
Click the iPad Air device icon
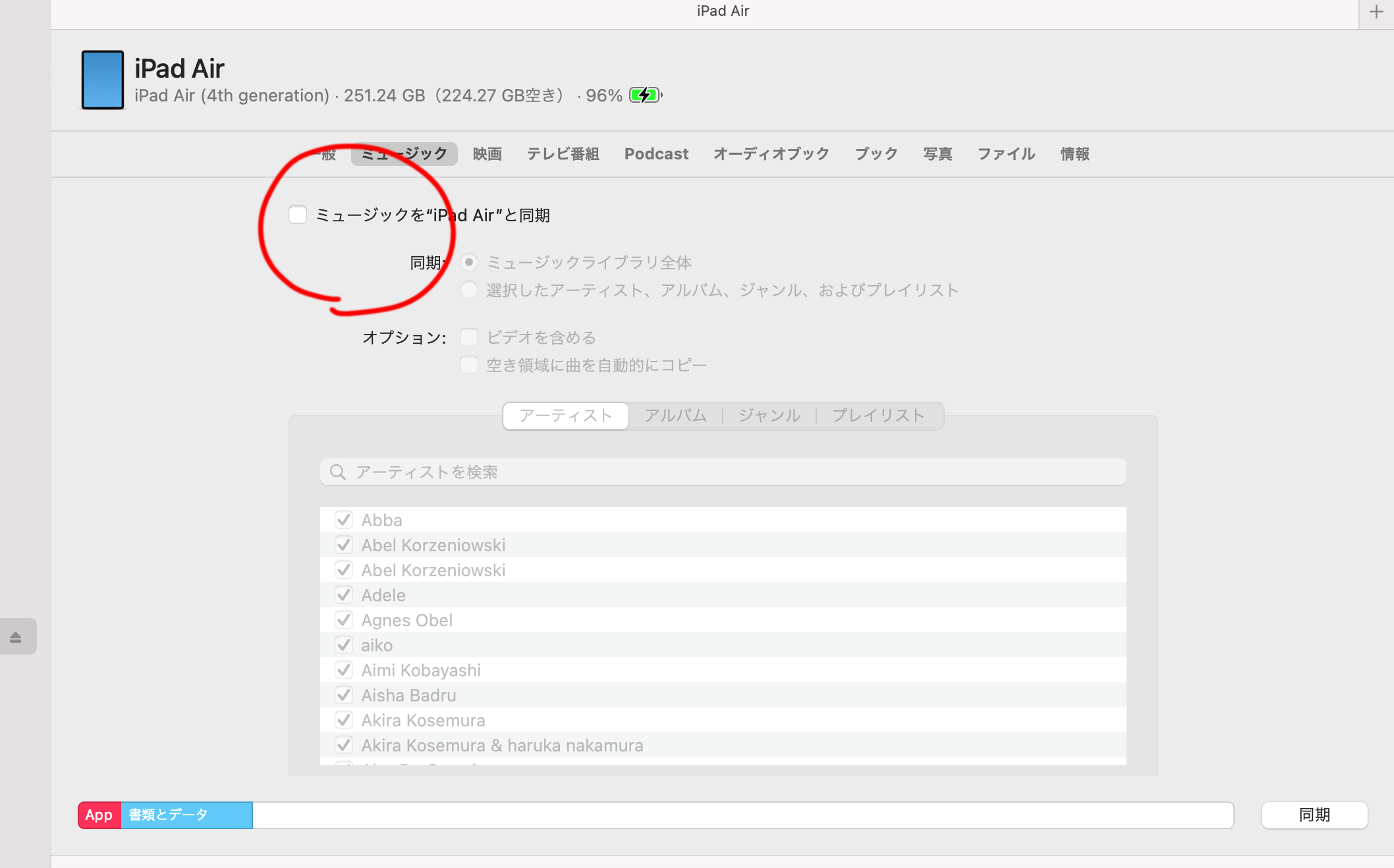[x=103, y=80]
